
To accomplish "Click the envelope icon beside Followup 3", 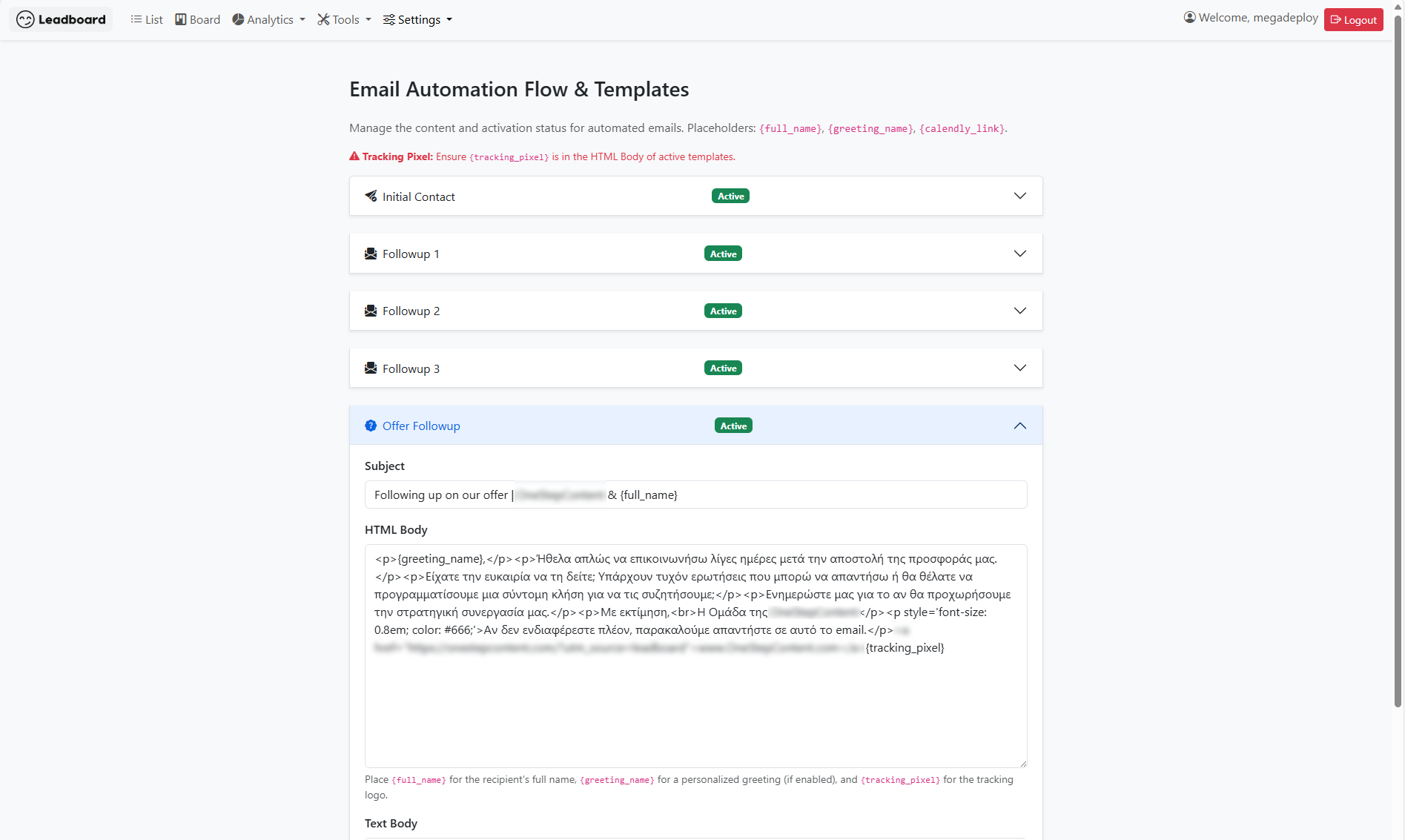I will point(371,368).
